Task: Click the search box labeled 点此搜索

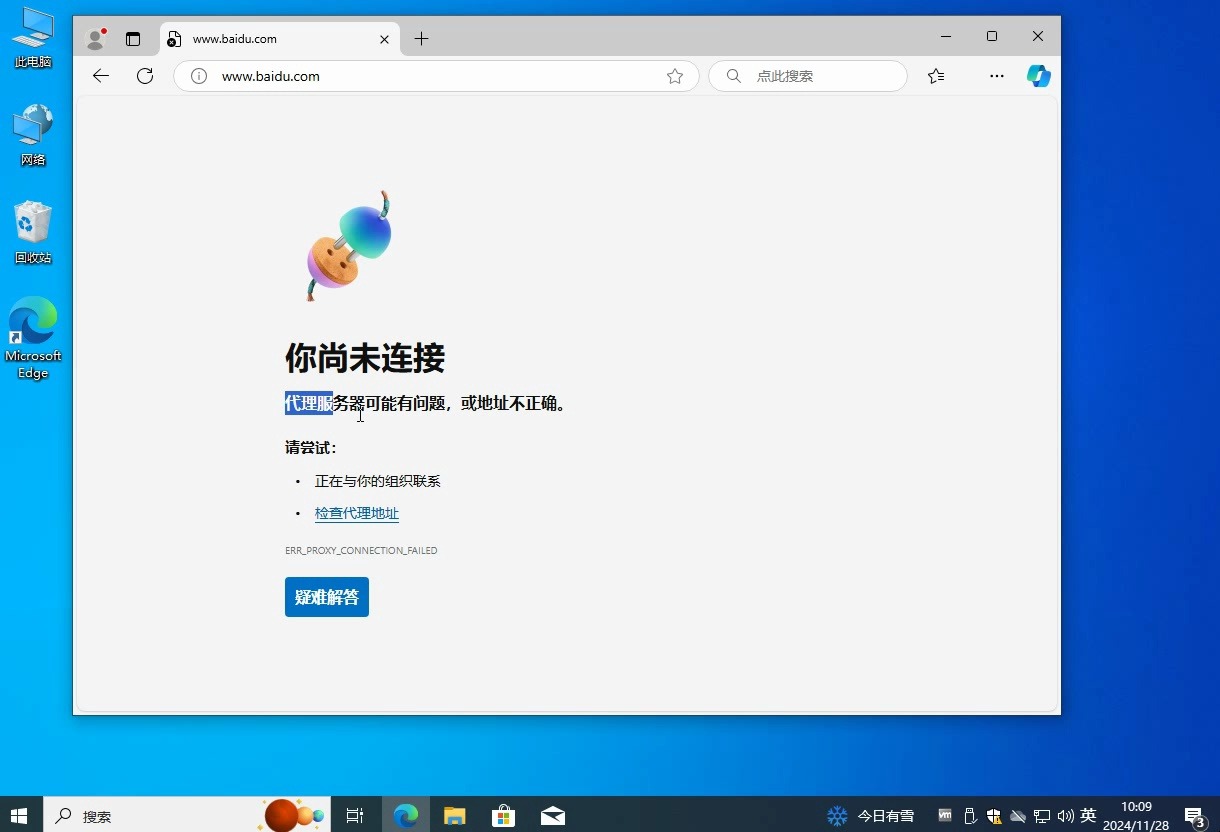Action: point(808,76)
